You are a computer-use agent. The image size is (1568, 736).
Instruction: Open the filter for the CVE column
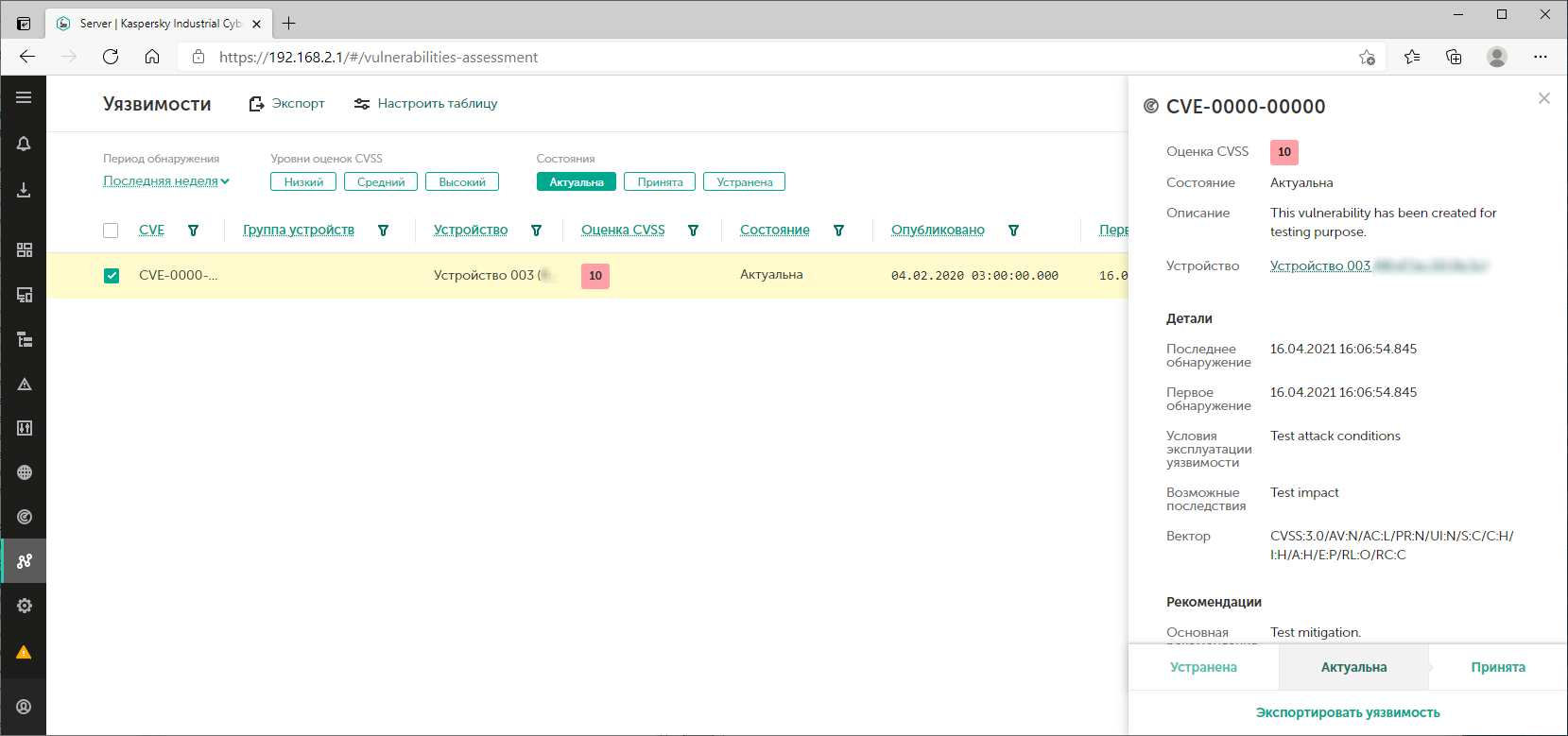coord(193,231)
